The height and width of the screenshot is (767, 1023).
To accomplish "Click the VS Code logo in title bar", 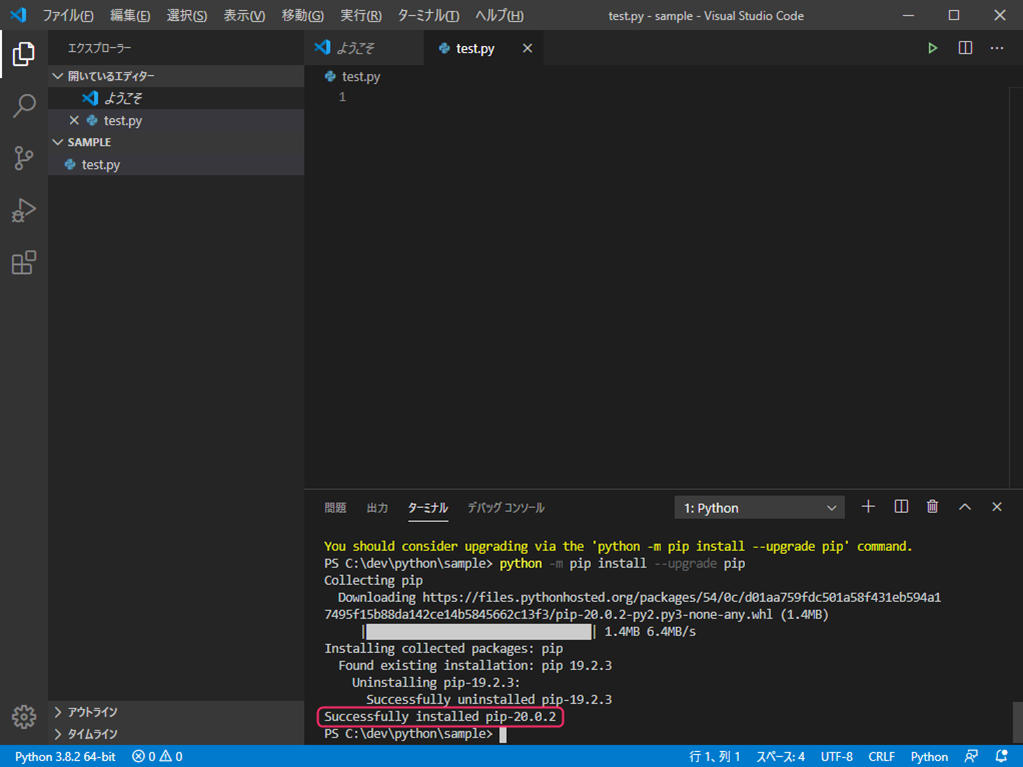I will pos(18,15).
